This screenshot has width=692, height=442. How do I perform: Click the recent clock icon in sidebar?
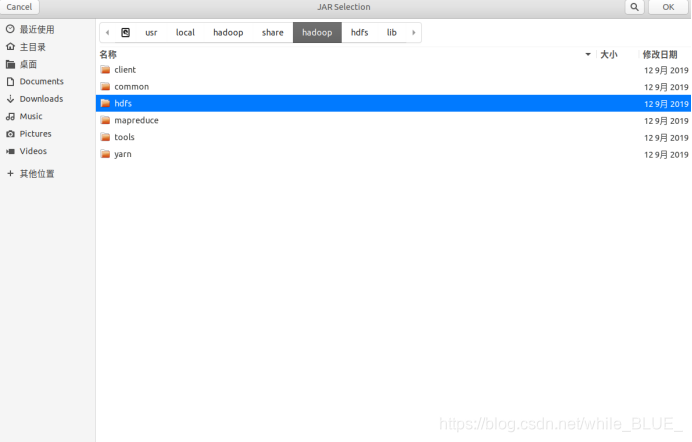(10, 29)
